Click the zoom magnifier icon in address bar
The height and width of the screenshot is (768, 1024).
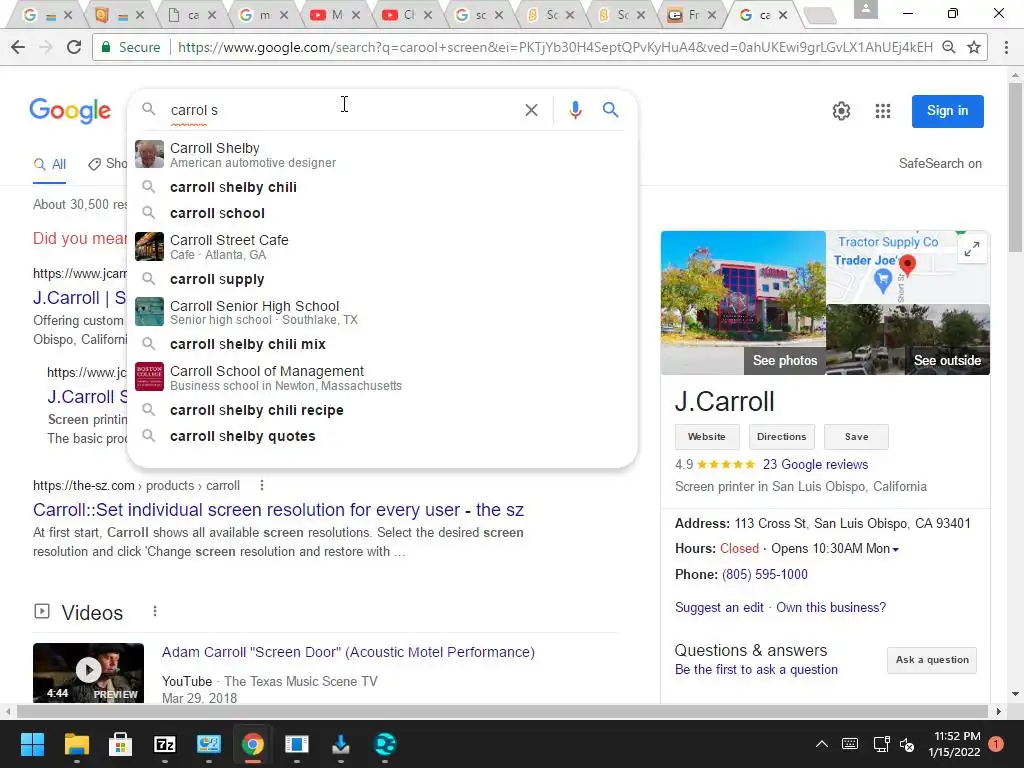click(x=948, y=47)
